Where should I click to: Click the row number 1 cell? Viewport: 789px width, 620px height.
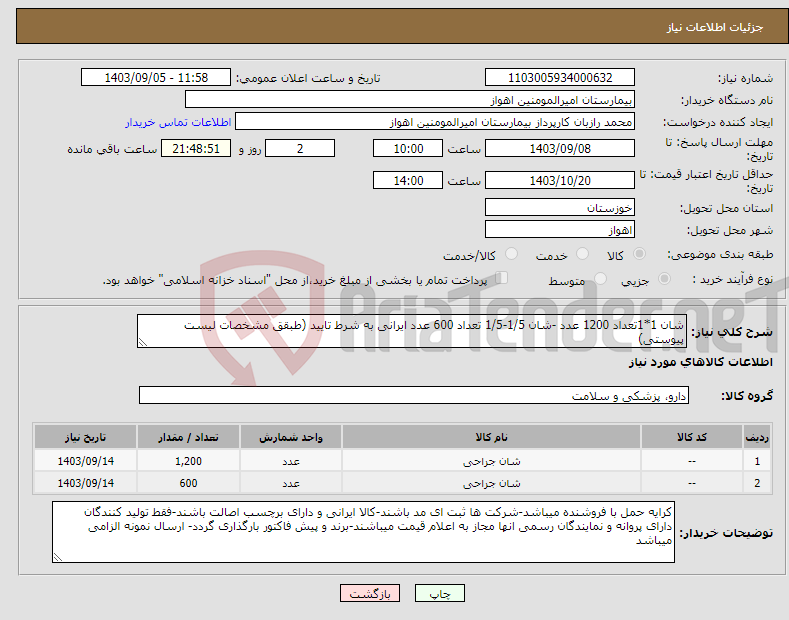[757, 461]
